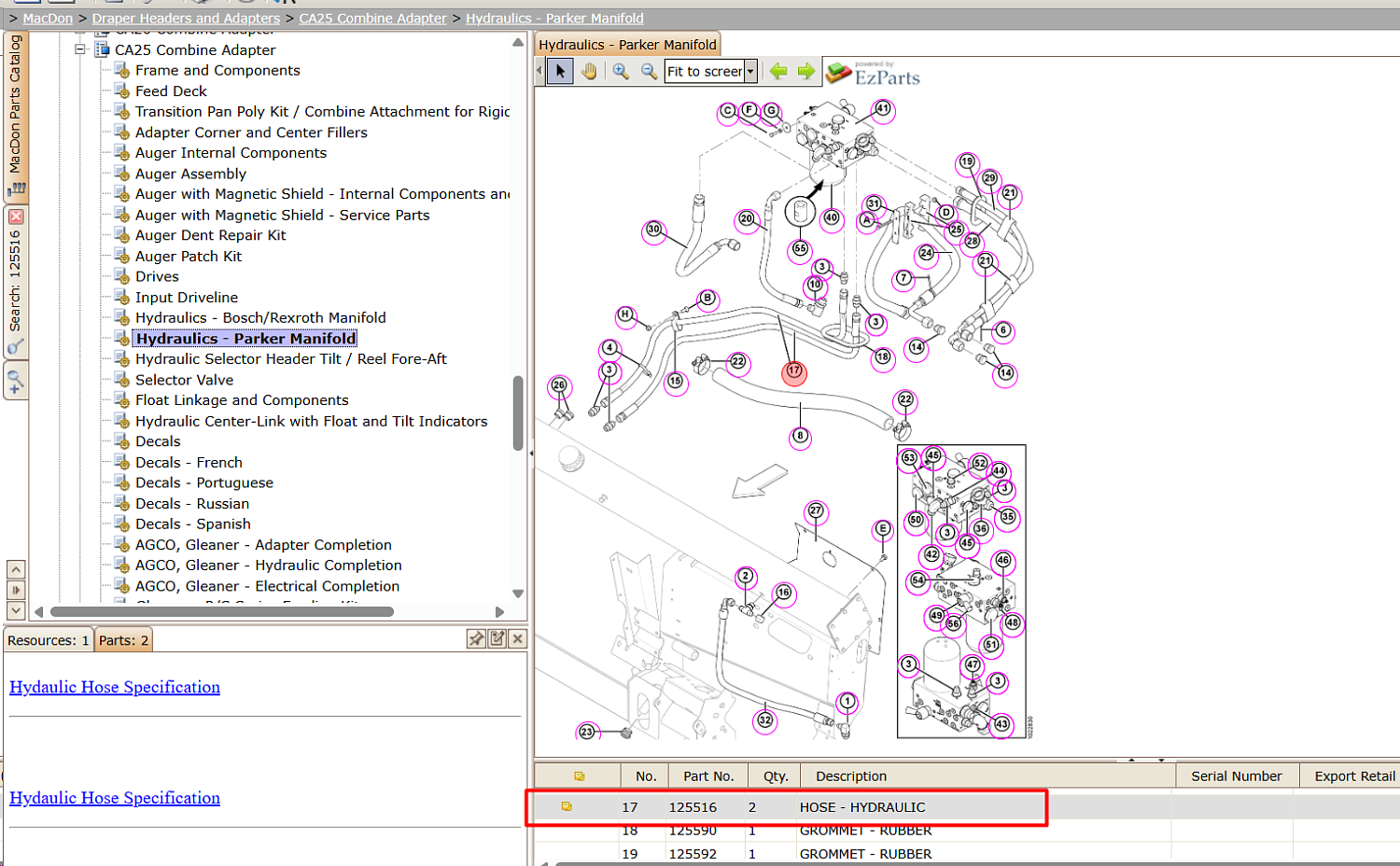Select the Auger Assembly tree item
1400x866 pixels.
190,174
